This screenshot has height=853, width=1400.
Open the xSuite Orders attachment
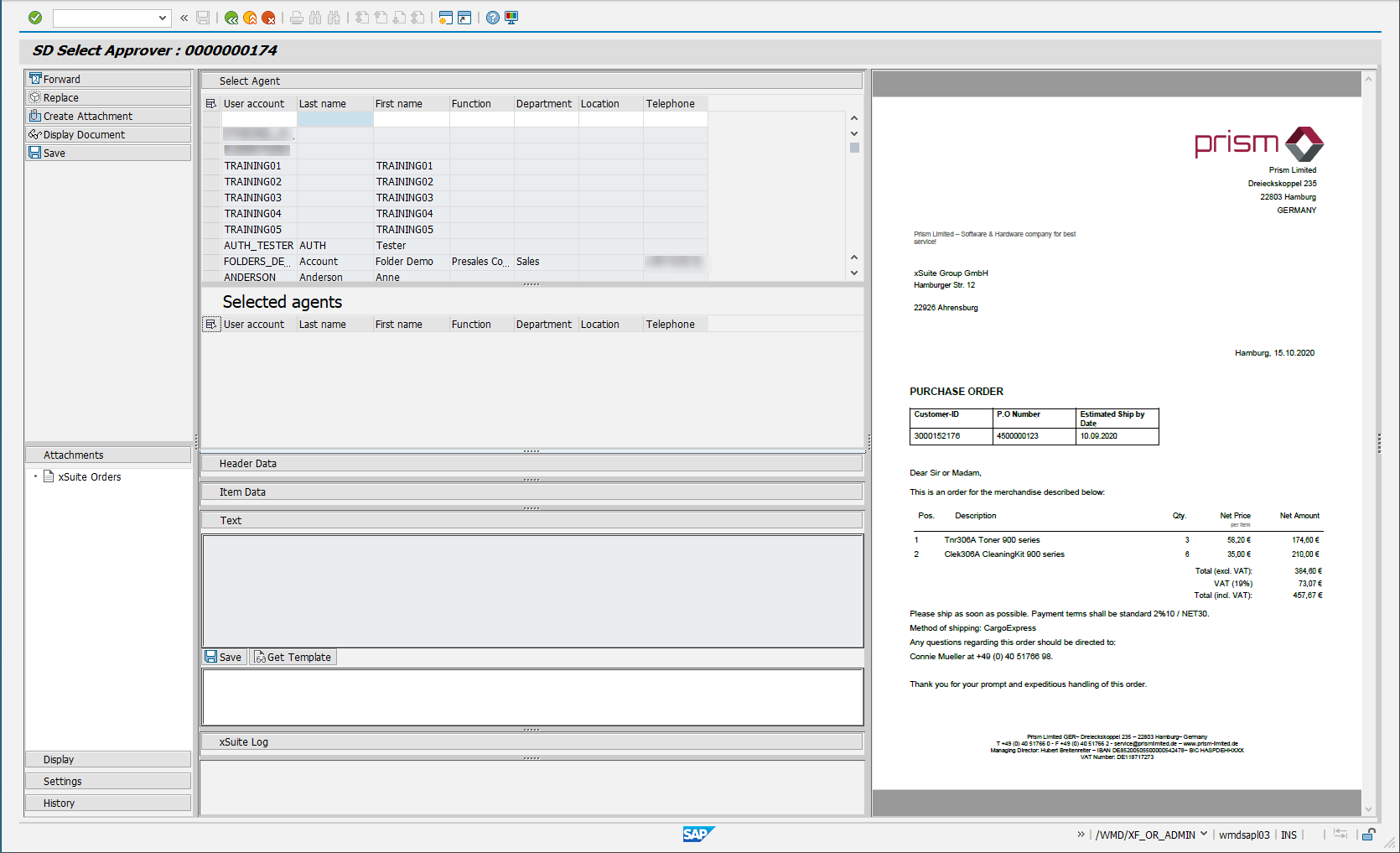(88, 476)
